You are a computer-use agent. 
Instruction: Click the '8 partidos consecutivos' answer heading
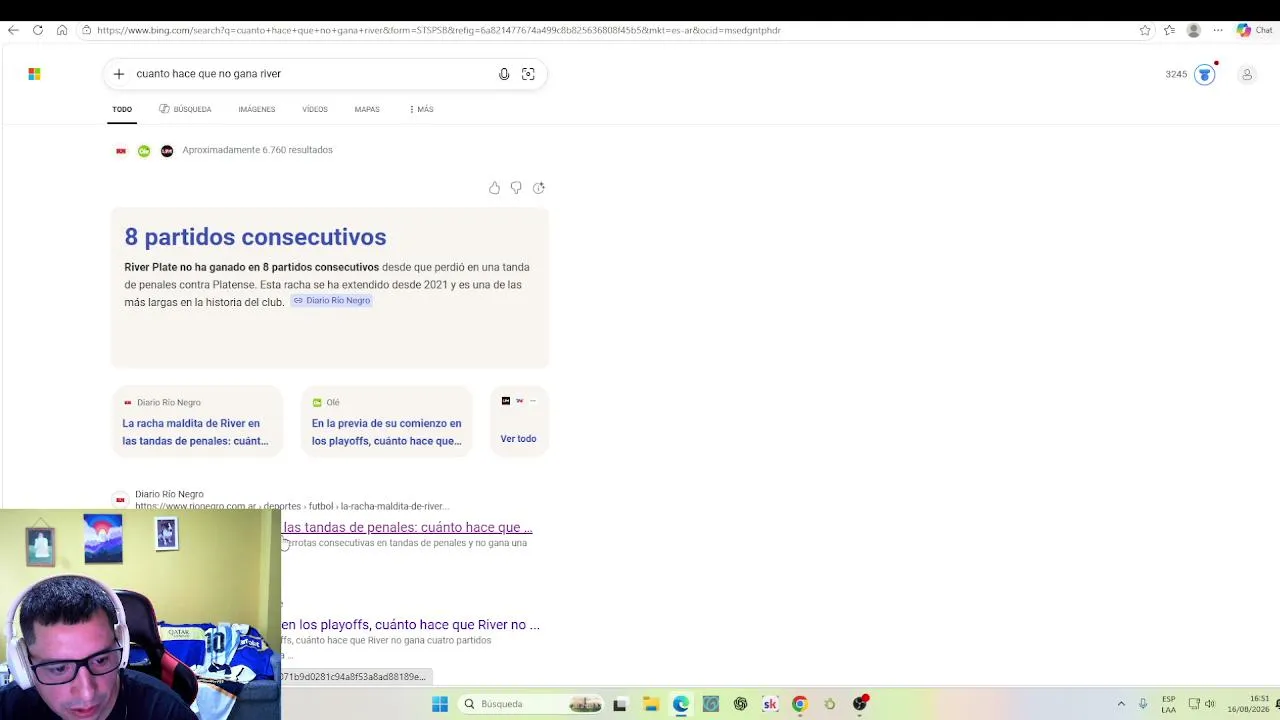click(x=255, y=237)
